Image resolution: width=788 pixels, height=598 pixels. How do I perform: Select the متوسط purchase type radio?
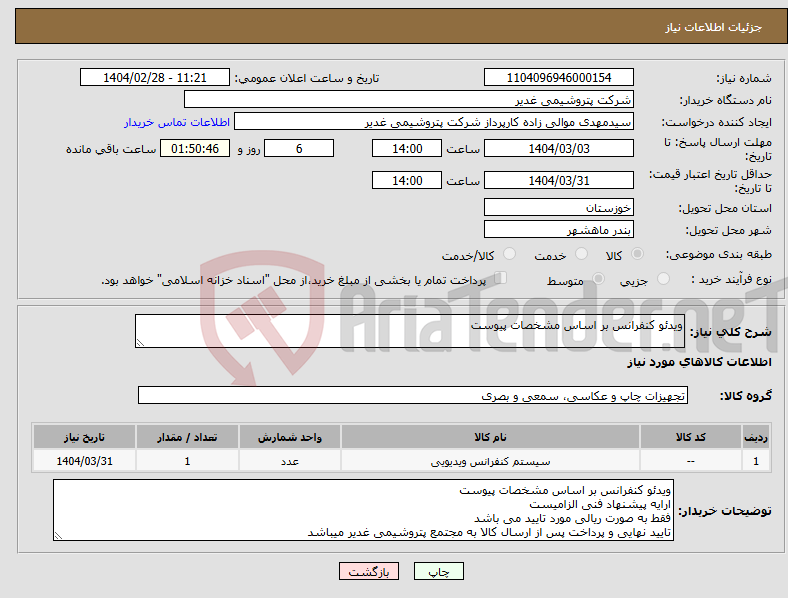(x=598, y=279)
